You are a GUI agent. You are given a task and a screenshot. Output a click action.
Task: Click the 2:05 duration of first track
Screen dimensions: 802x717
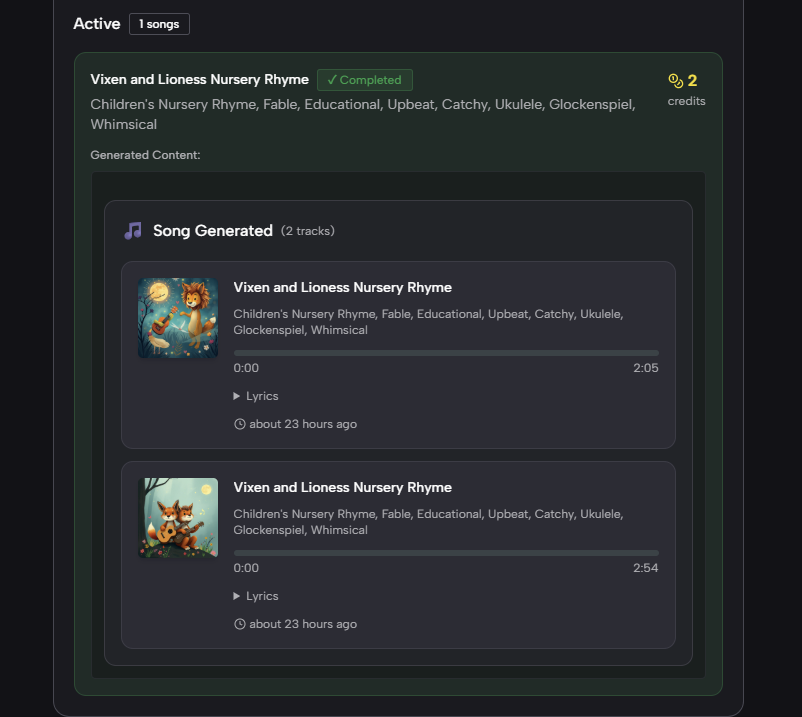coord(645,368)
